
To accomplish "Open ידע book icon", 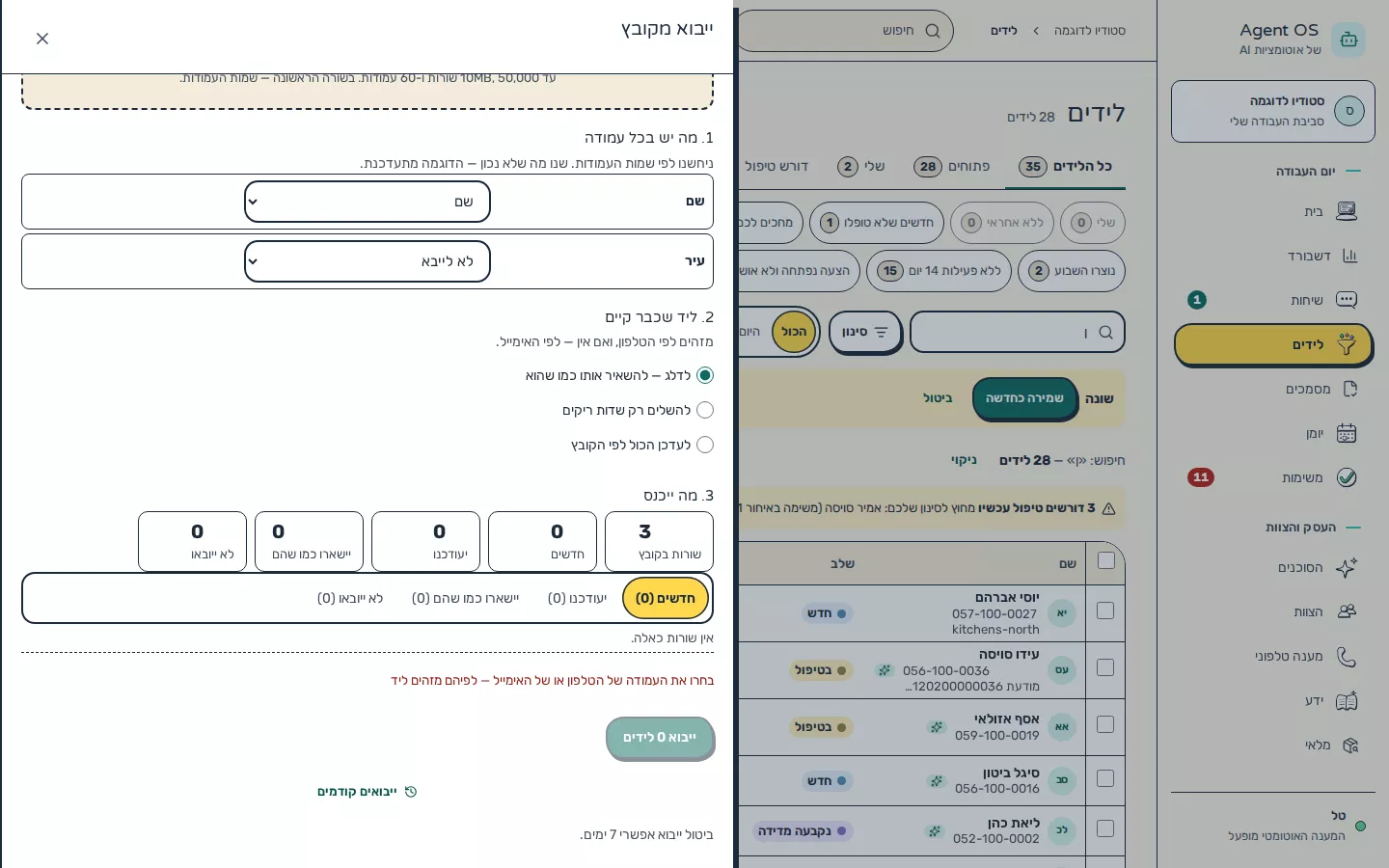I will 1347,700.
